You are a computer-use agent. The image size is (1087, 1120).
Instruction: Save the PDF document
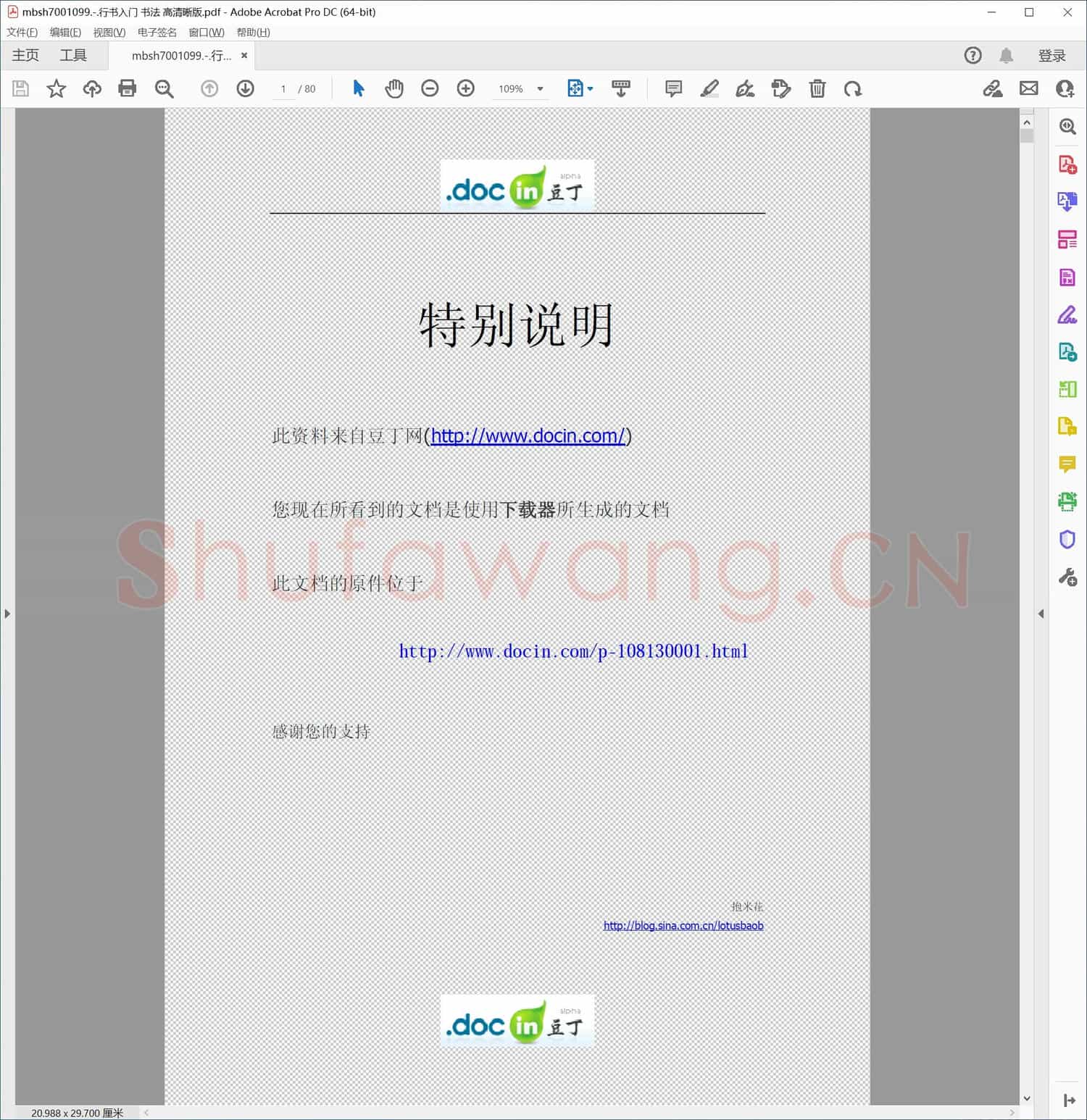20,88
